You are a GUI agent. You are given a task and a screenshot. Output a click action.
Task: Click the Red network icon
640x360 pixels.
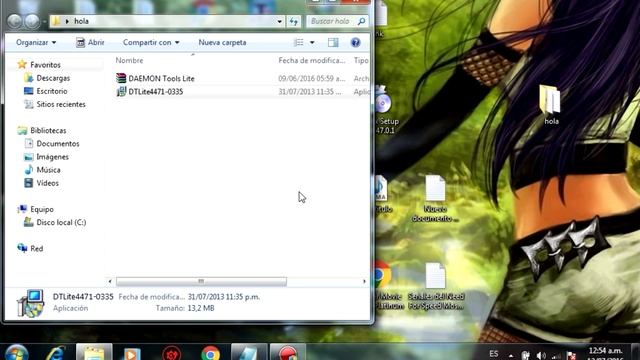click(22, 248)
